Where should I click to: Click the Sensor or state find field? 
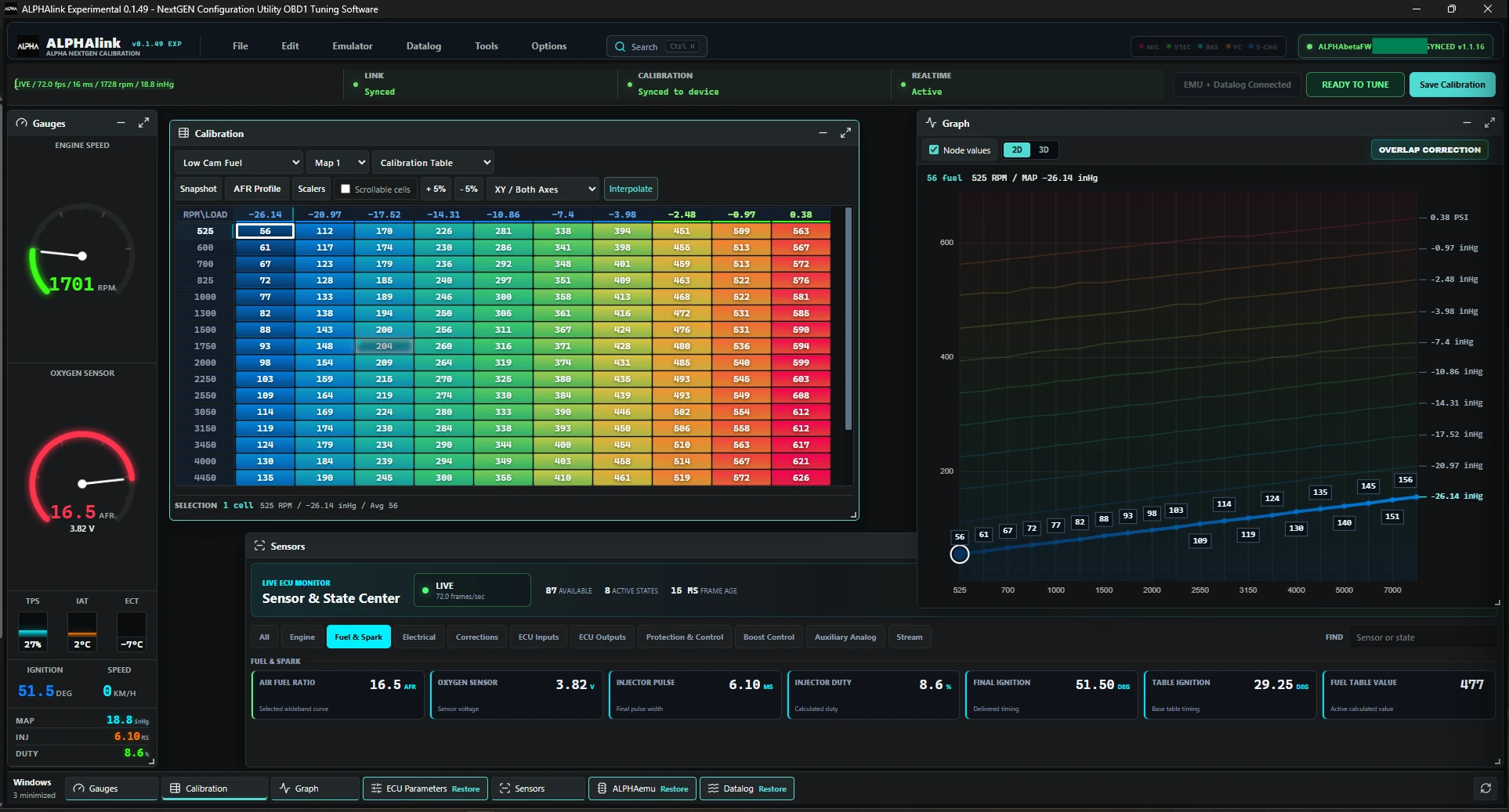click(1424, 637)
